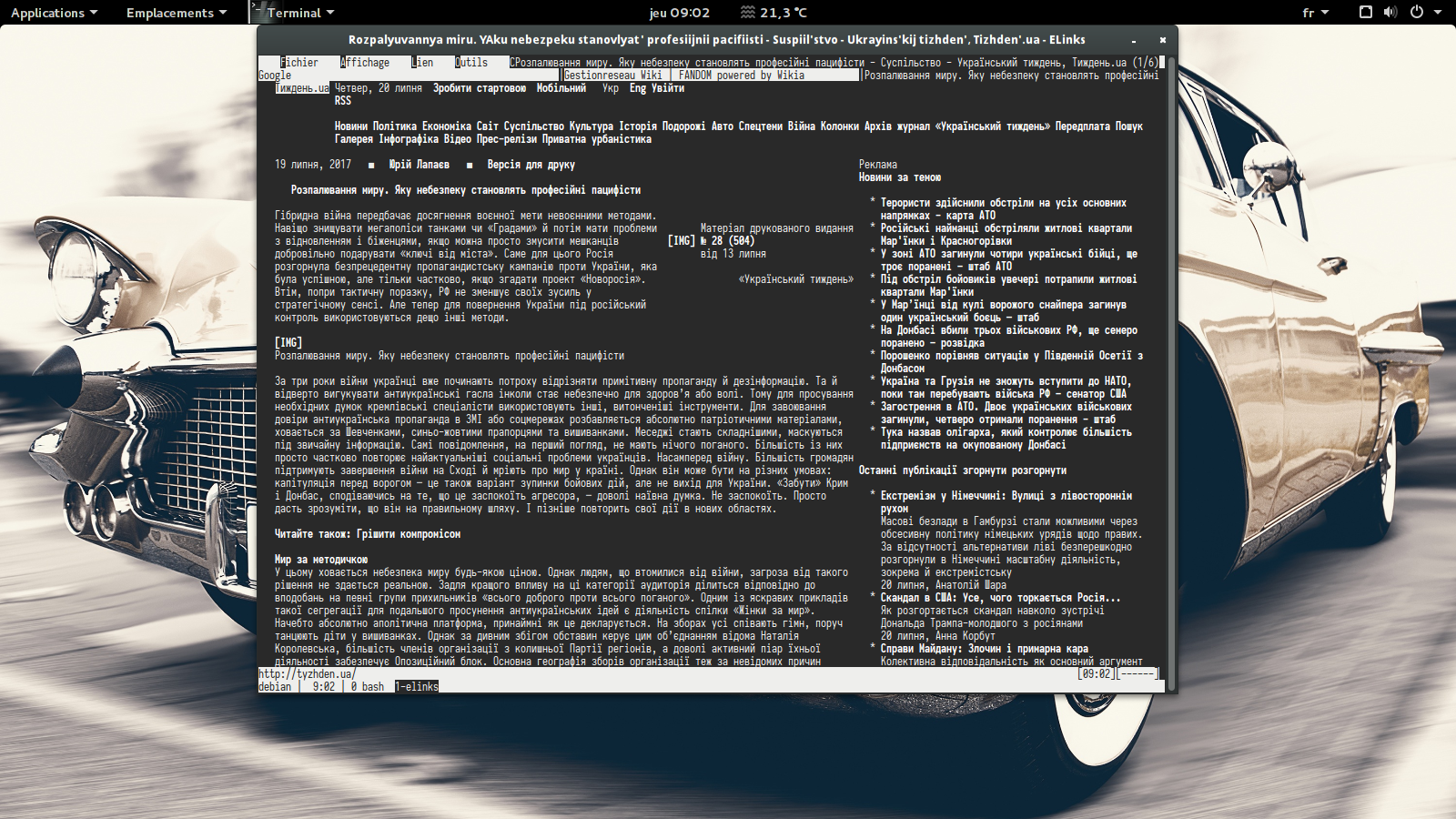The image size is (1456, 819).
Task: Click the Мобільний version link
Action: tap(561, 88)
